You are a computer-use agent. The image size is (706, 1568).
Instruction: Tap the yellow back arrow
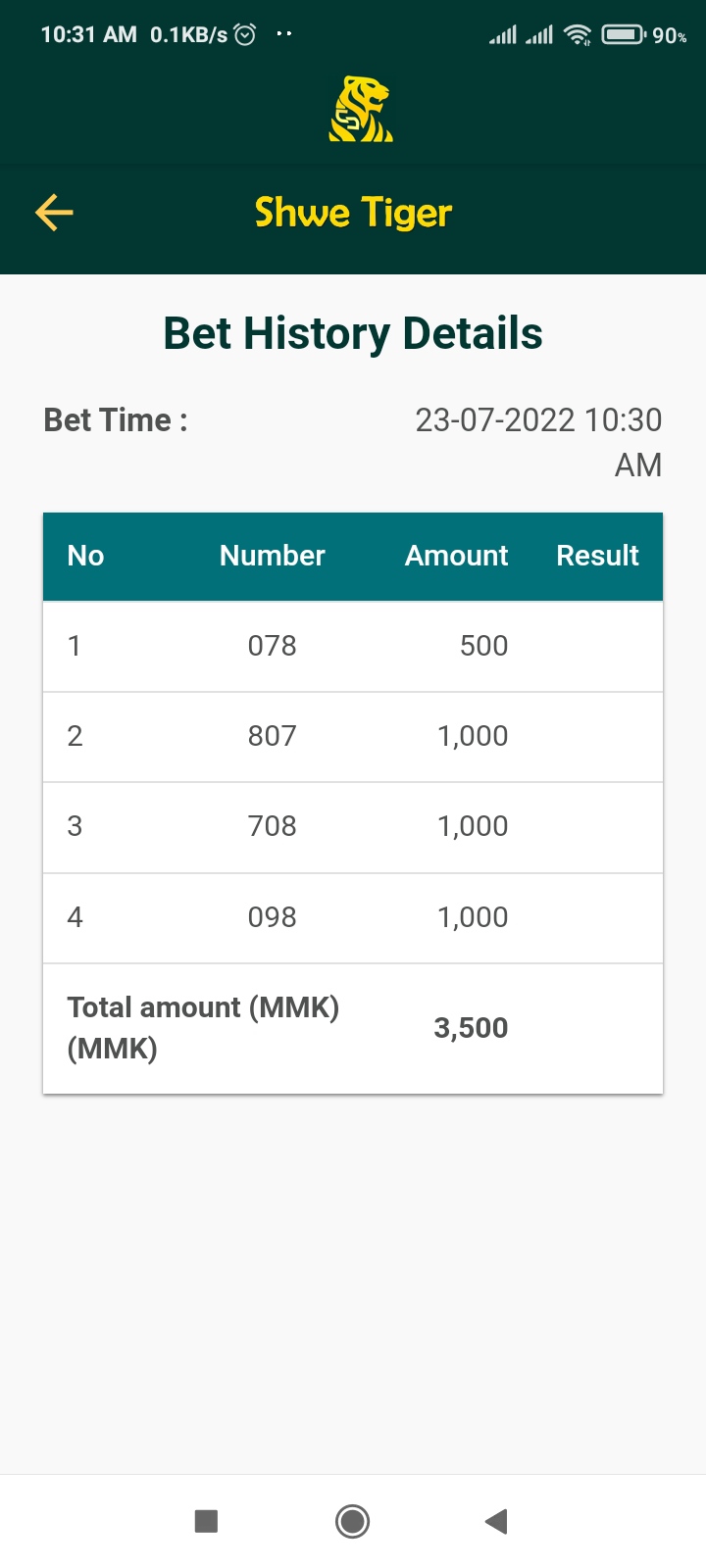click(55, 213)
